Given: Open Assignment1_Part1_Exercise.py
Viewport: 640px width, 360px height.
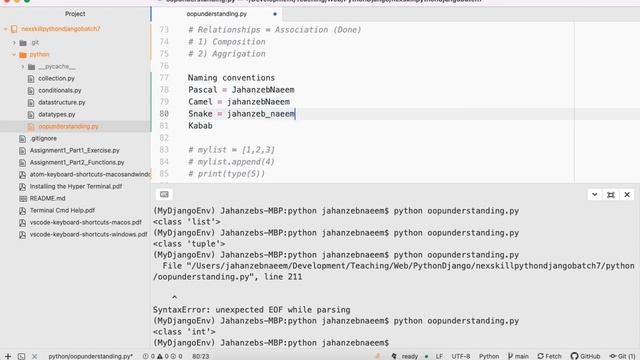Looking at the screenshot, I should pyautogui.click(x=75, y=150).
